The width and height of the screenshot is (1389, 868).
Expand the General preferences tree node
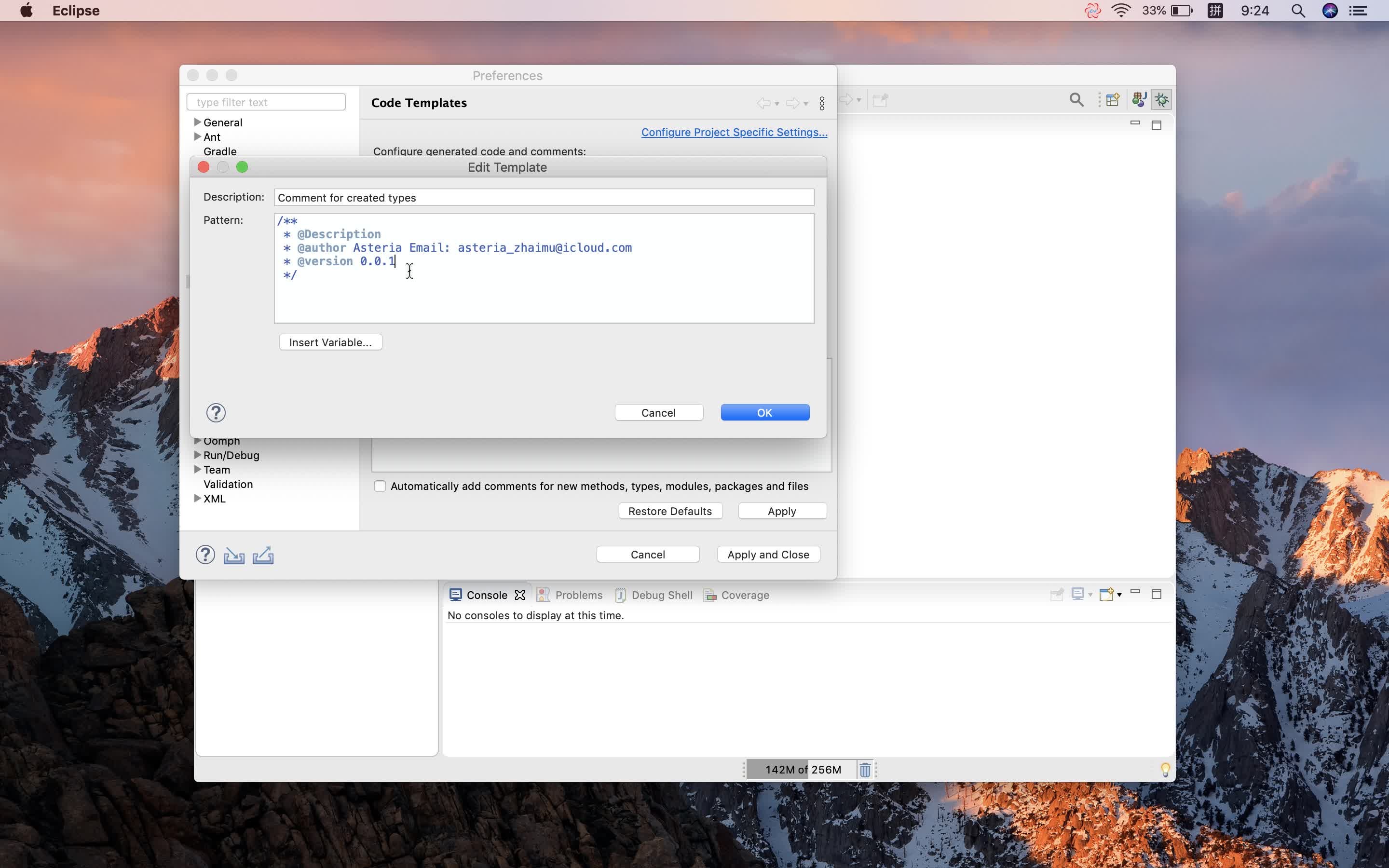[197, 122]
